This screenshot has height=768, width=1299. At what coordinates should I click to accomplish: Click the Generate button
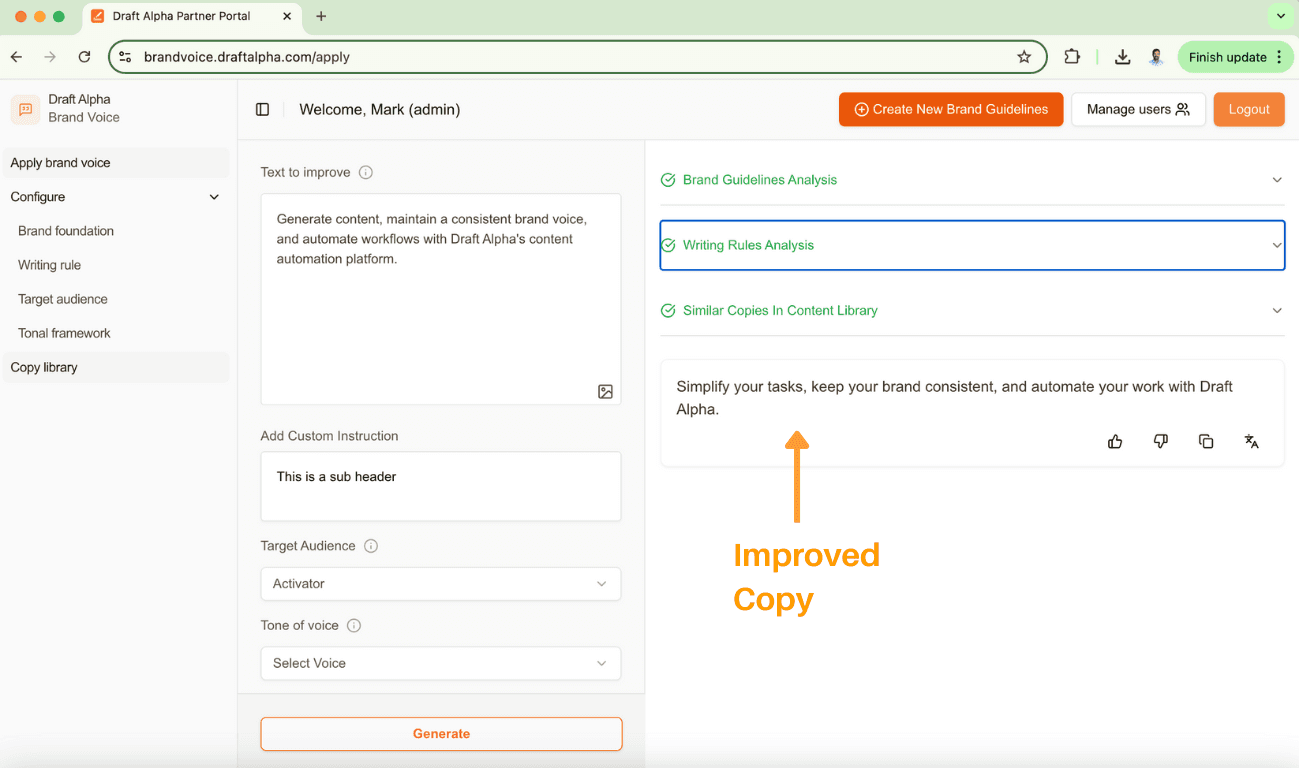[x=441, y=734]
